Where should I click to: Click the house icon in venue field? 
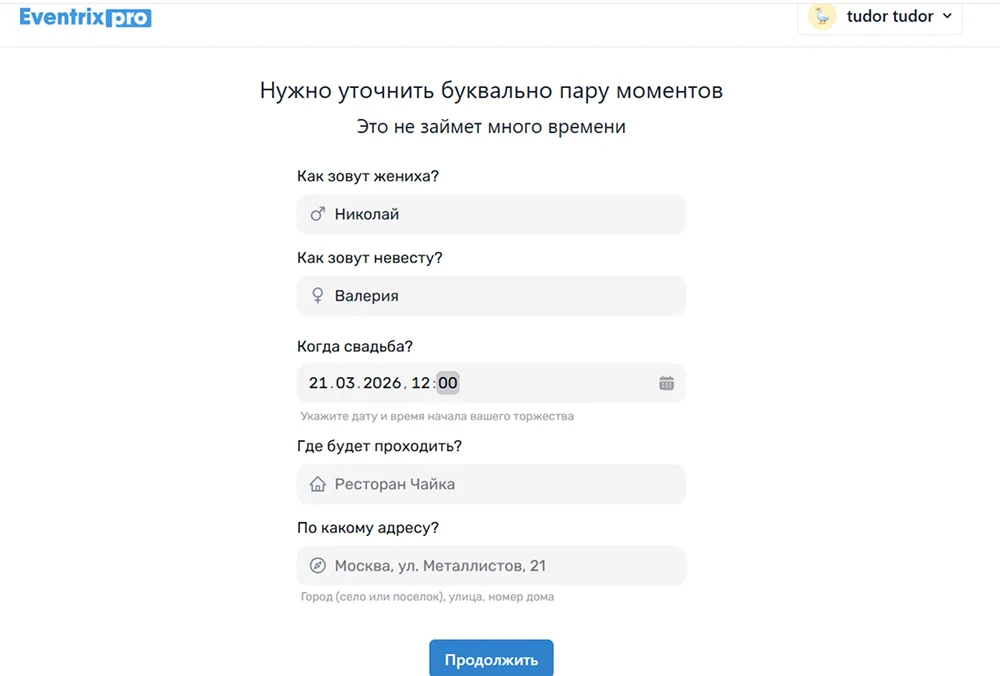[318, 484]
